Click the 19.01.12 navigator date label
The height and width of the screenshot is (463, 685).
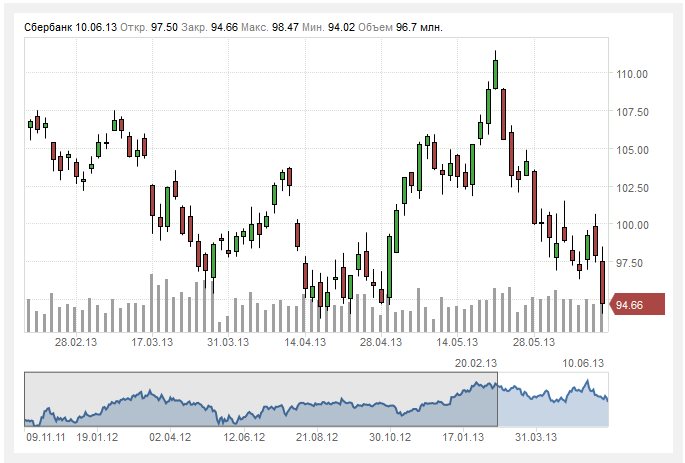[97, 437]
